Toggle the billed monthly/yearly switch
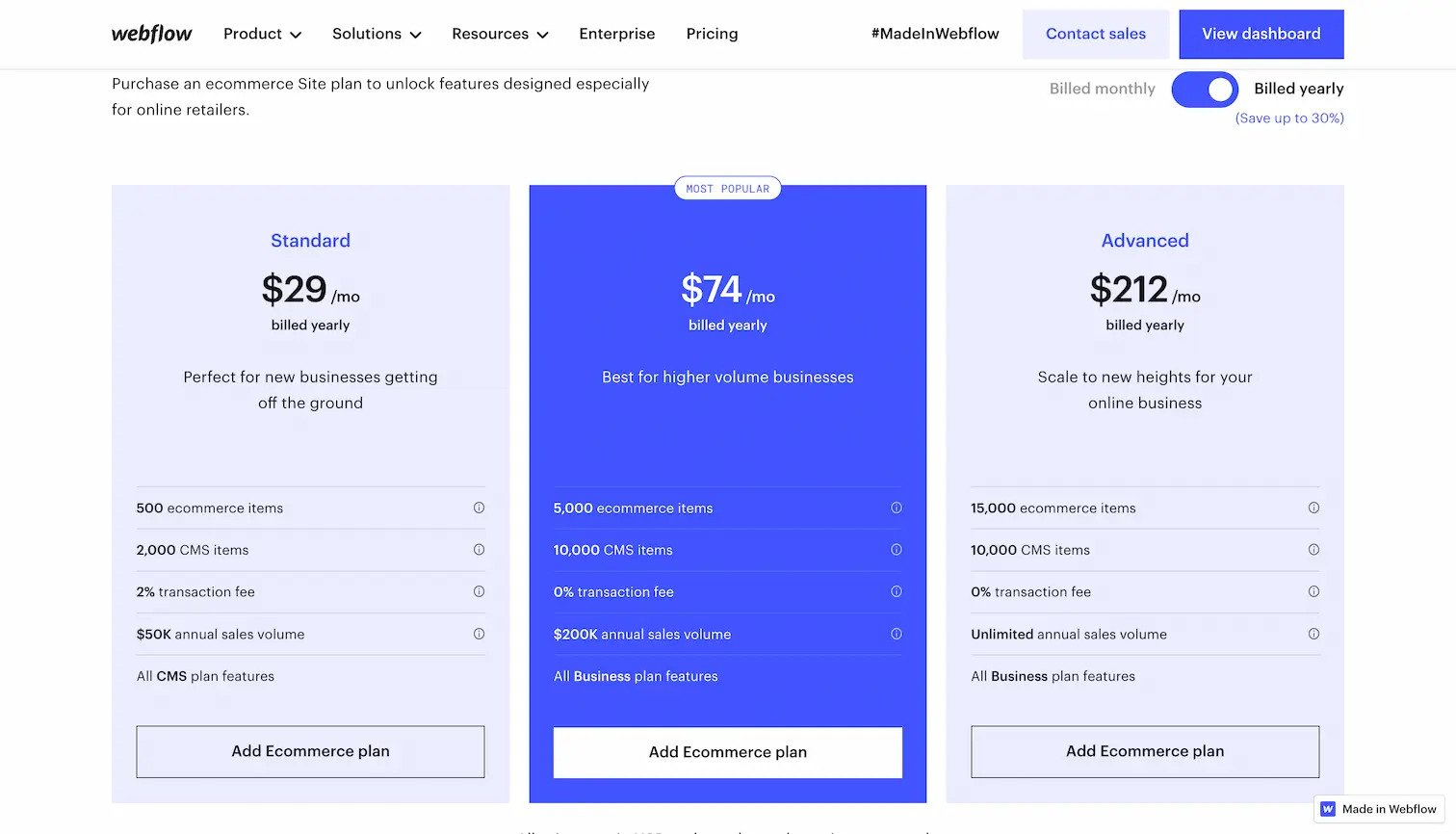The width and height of the screenshot is (1456, 834). click(x=1205, y=90)
